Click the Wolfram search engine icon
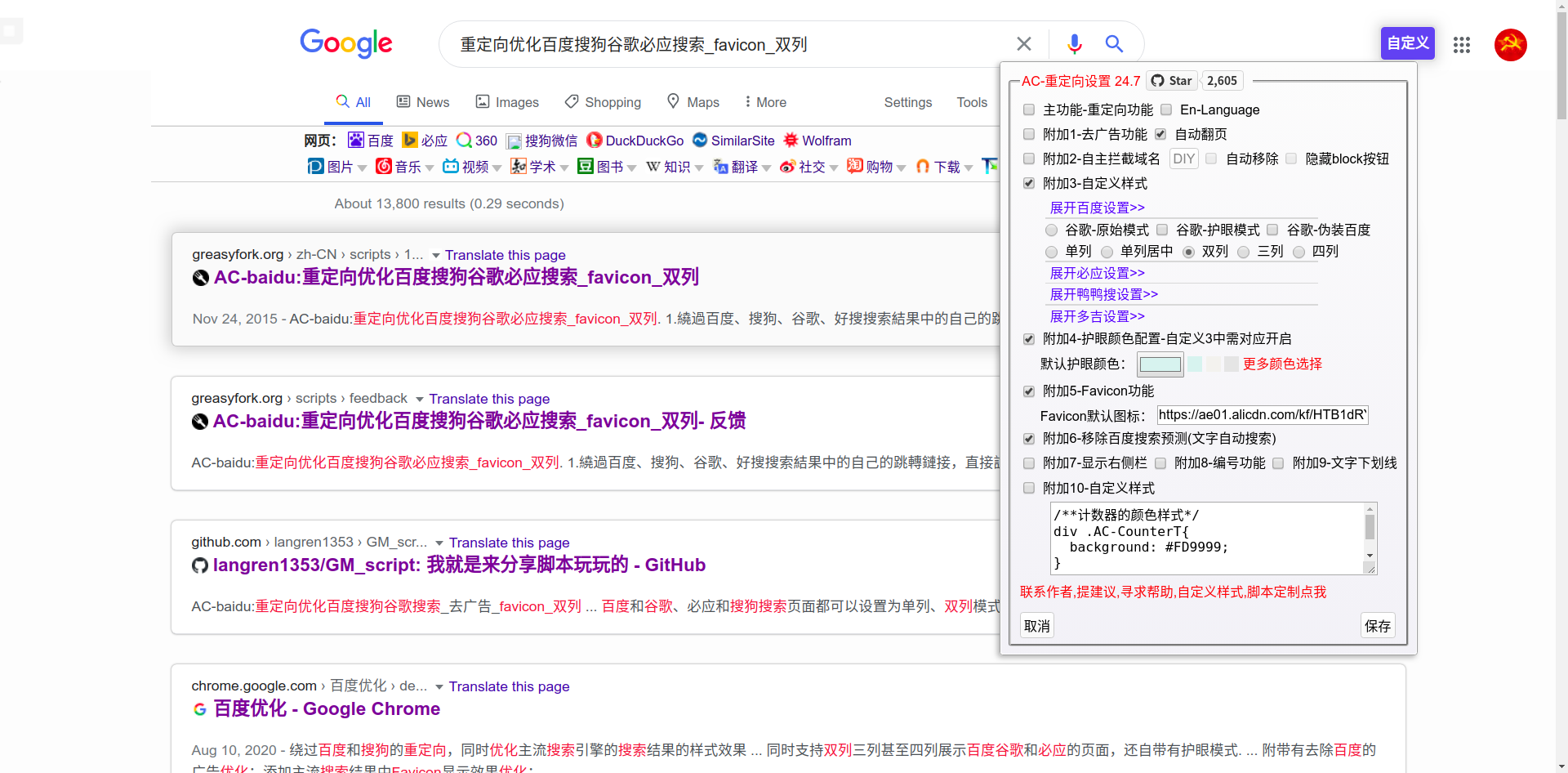The image size is (1568, 773). [790, 141]
